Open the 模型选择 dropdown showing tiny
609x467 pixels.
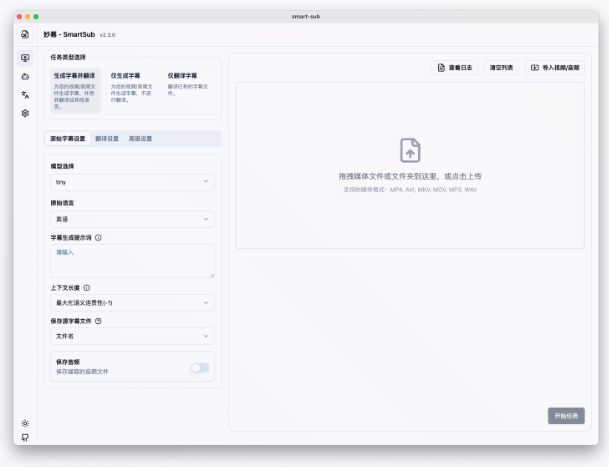(132, 182)
